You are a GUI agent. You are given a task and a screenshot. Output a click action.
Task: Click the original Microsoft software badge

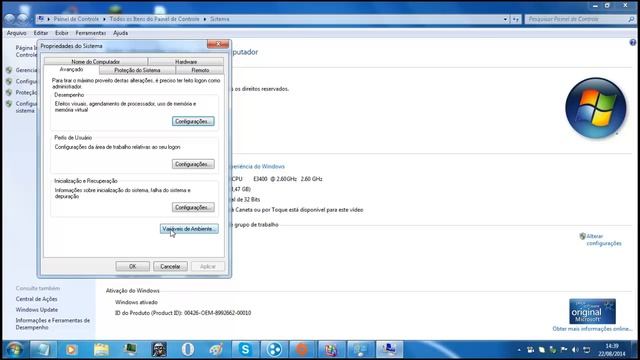592,311
